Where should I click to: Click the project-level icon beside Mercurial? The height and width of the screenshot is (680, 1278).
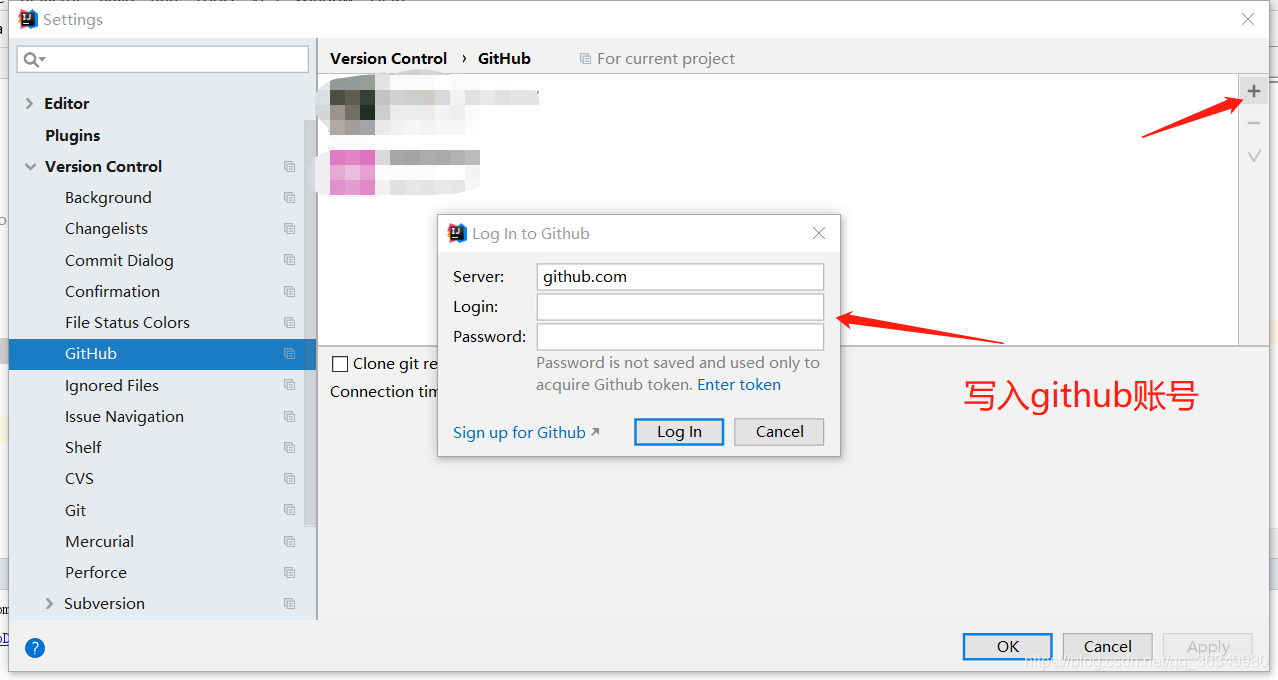(x=289, y=542)
